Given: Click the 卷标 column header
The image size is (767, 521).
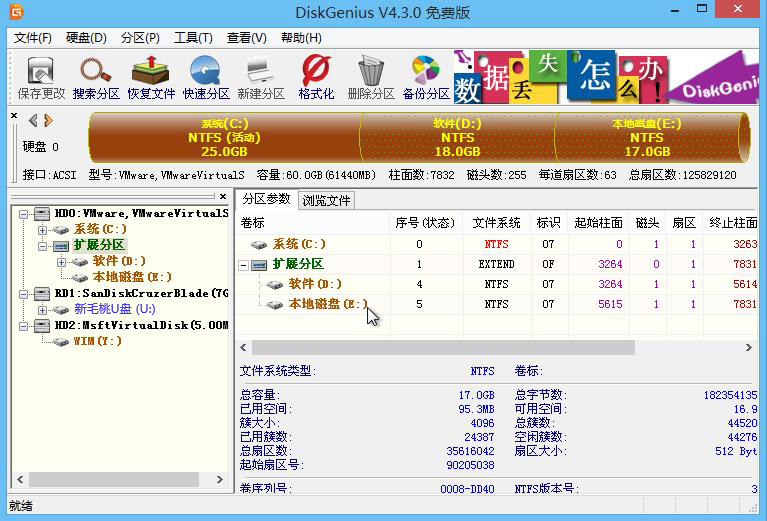Looking at the screenshot, I should 313,223.
